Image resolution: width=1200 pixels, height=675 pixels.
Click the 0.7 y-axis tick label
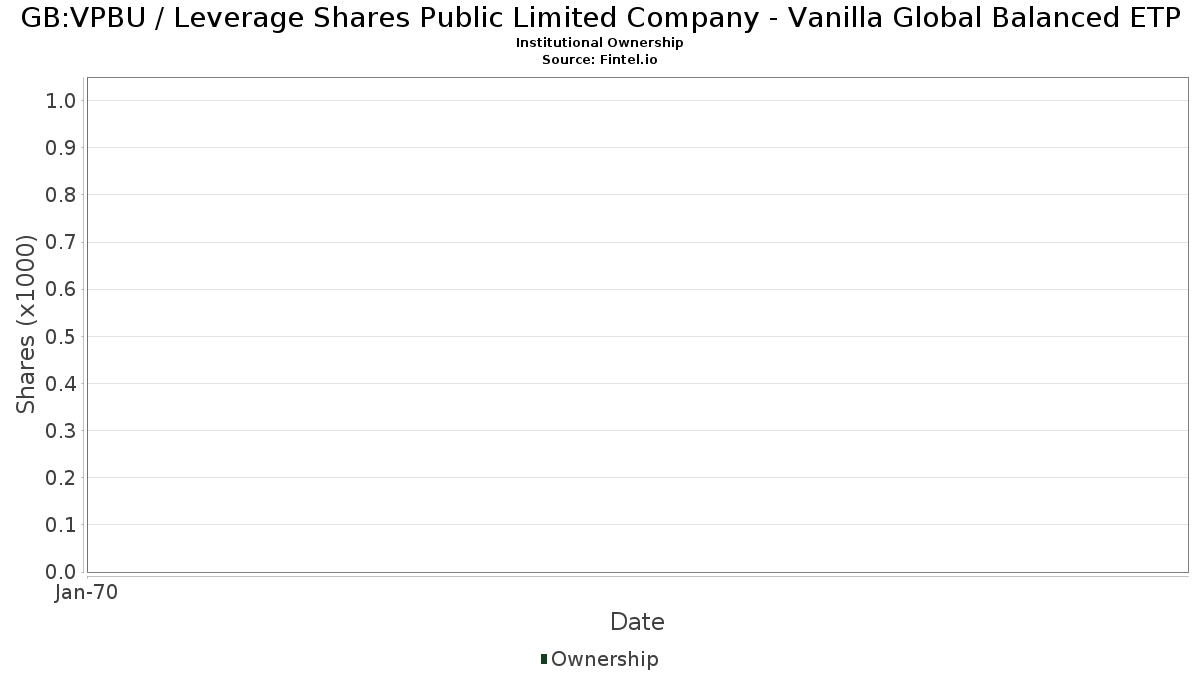pos(61,242)
